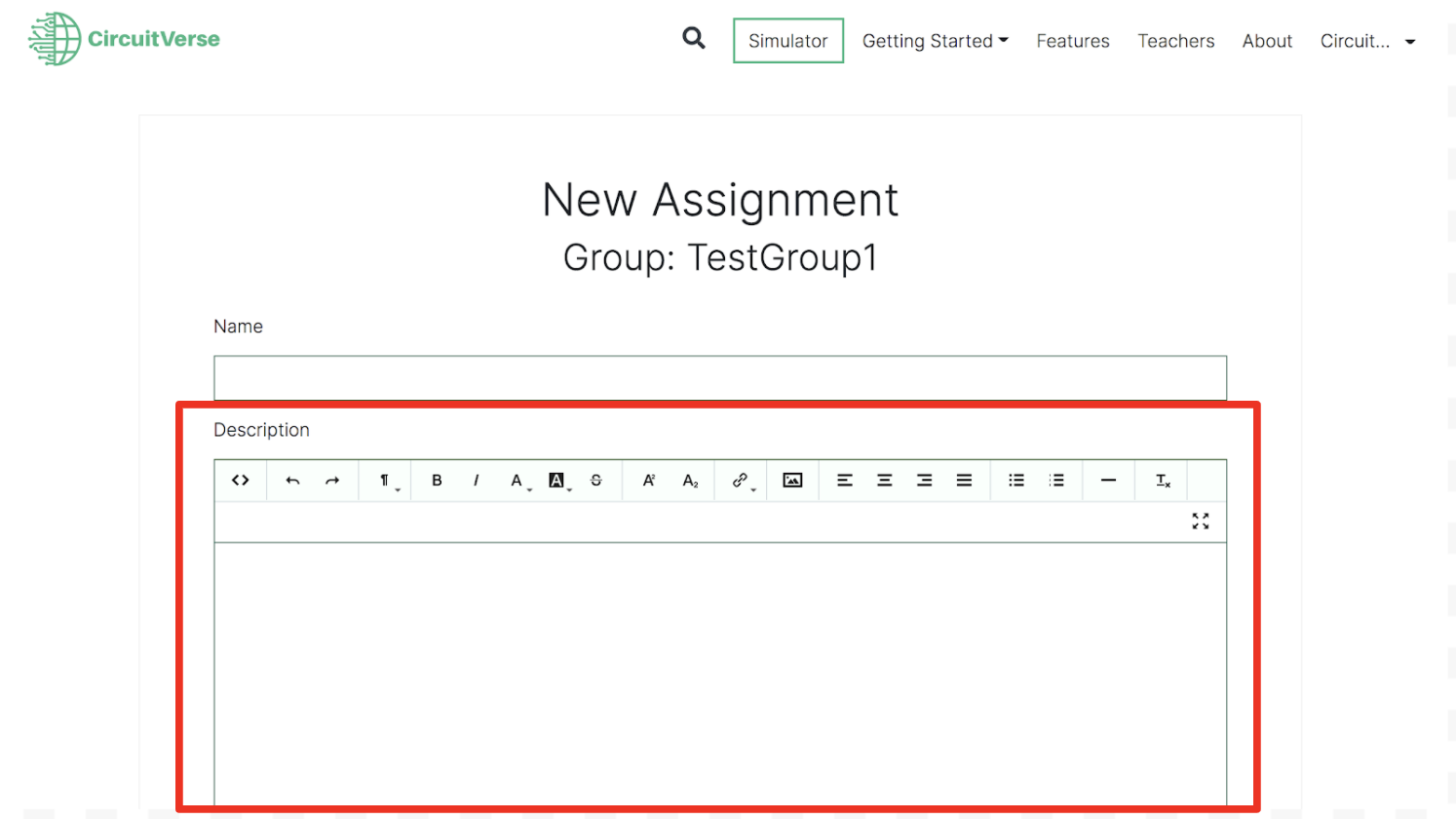This screenshot has width=1456, height=819.
Task: Insert an unordered bullet list
Action: coord(1016,481)
